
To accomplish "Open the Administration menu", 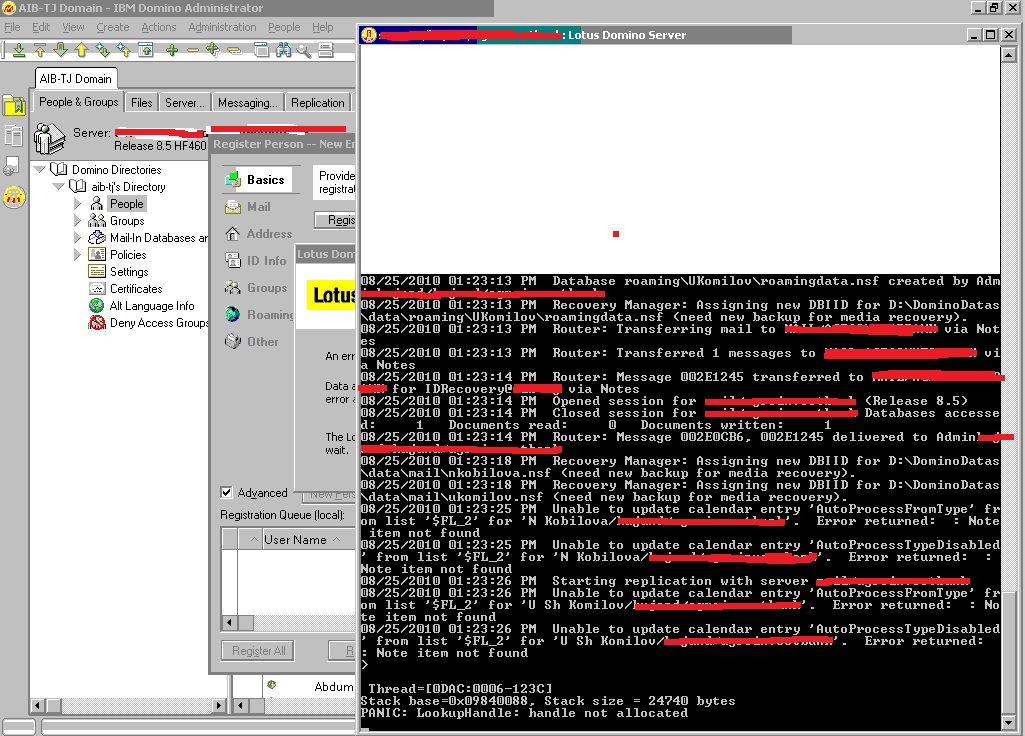I will point(222,27).
